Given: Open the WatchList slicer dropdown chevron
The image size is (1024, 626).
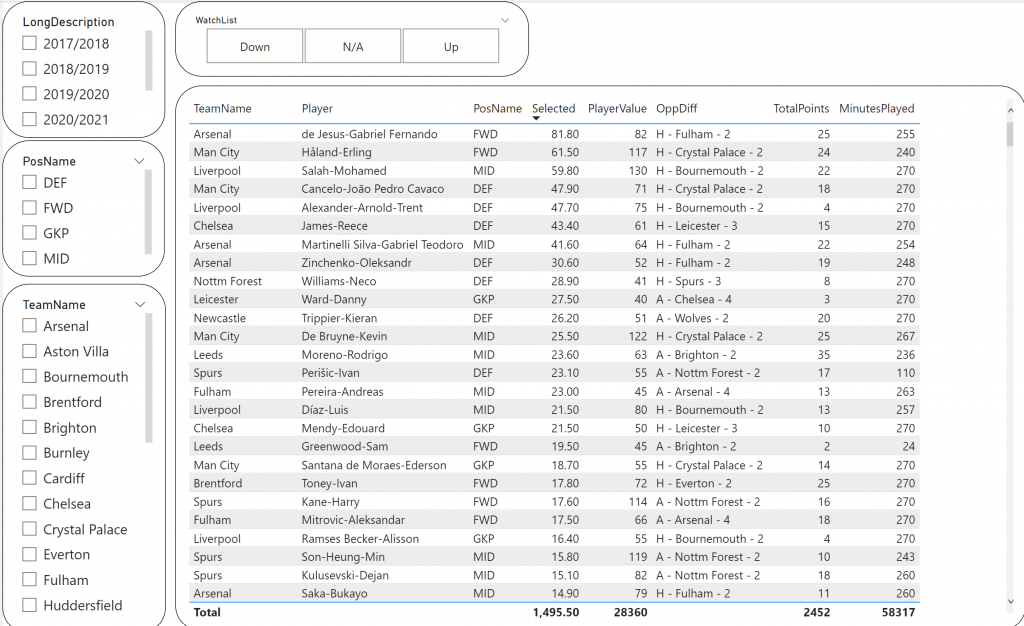Looking at the screenshot, I should 505,20.
